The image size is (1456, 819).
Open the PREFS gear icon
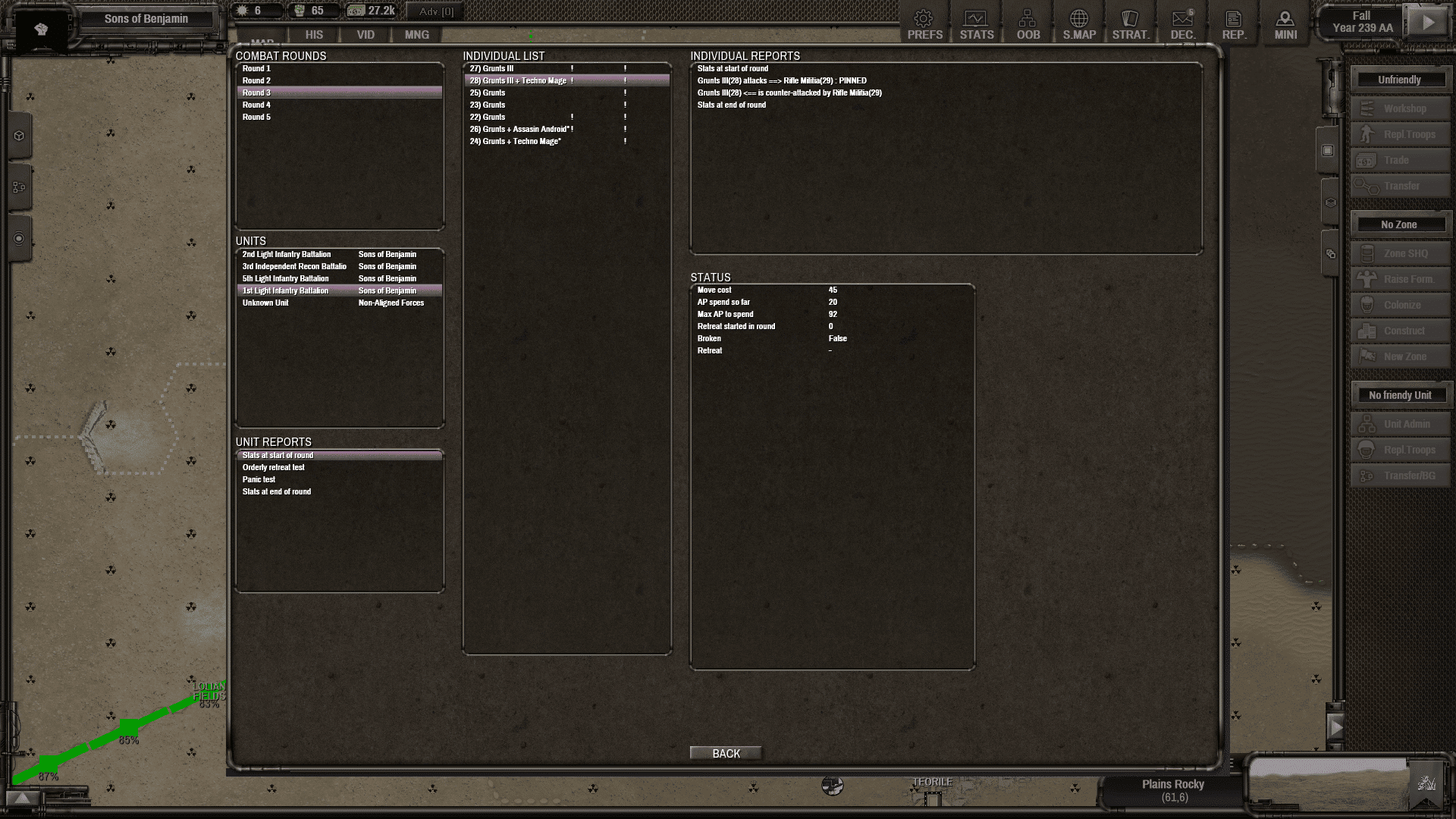(x=924, y=24)
